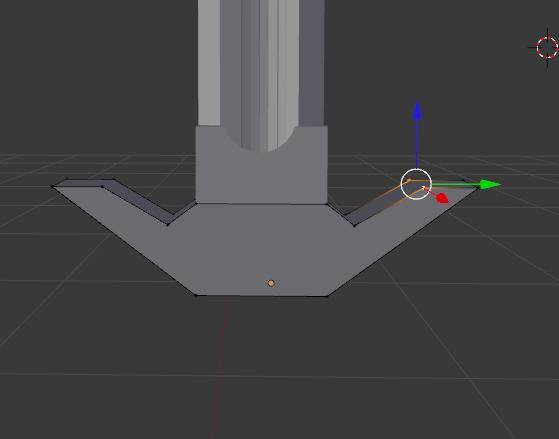The width and height of the screenshot is (559, 439).
Task: Click the blue Z-axis gizmo arrow
Action: coord(417,111)
